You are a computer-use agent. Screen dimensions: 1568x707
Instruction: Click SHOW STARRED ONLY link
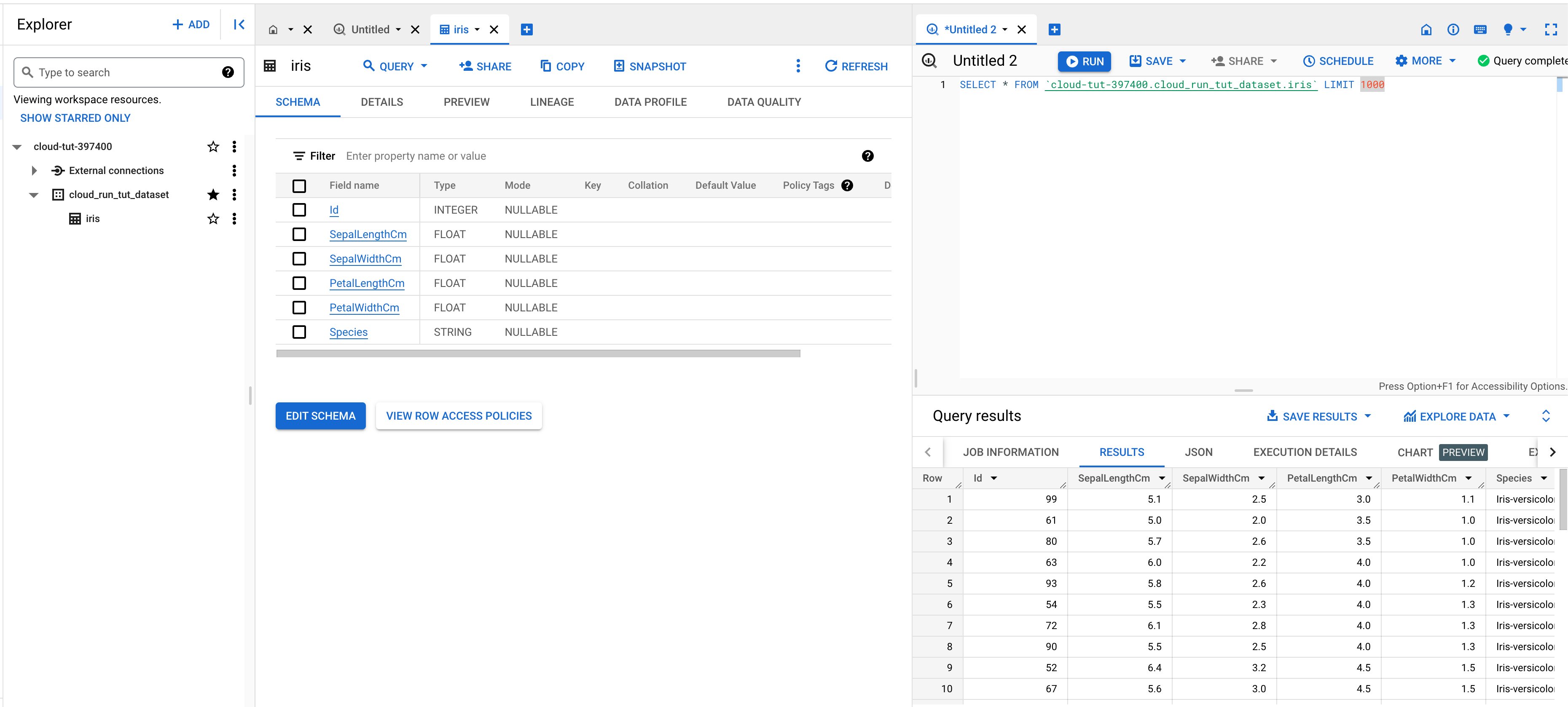click(x=75, y=118)
